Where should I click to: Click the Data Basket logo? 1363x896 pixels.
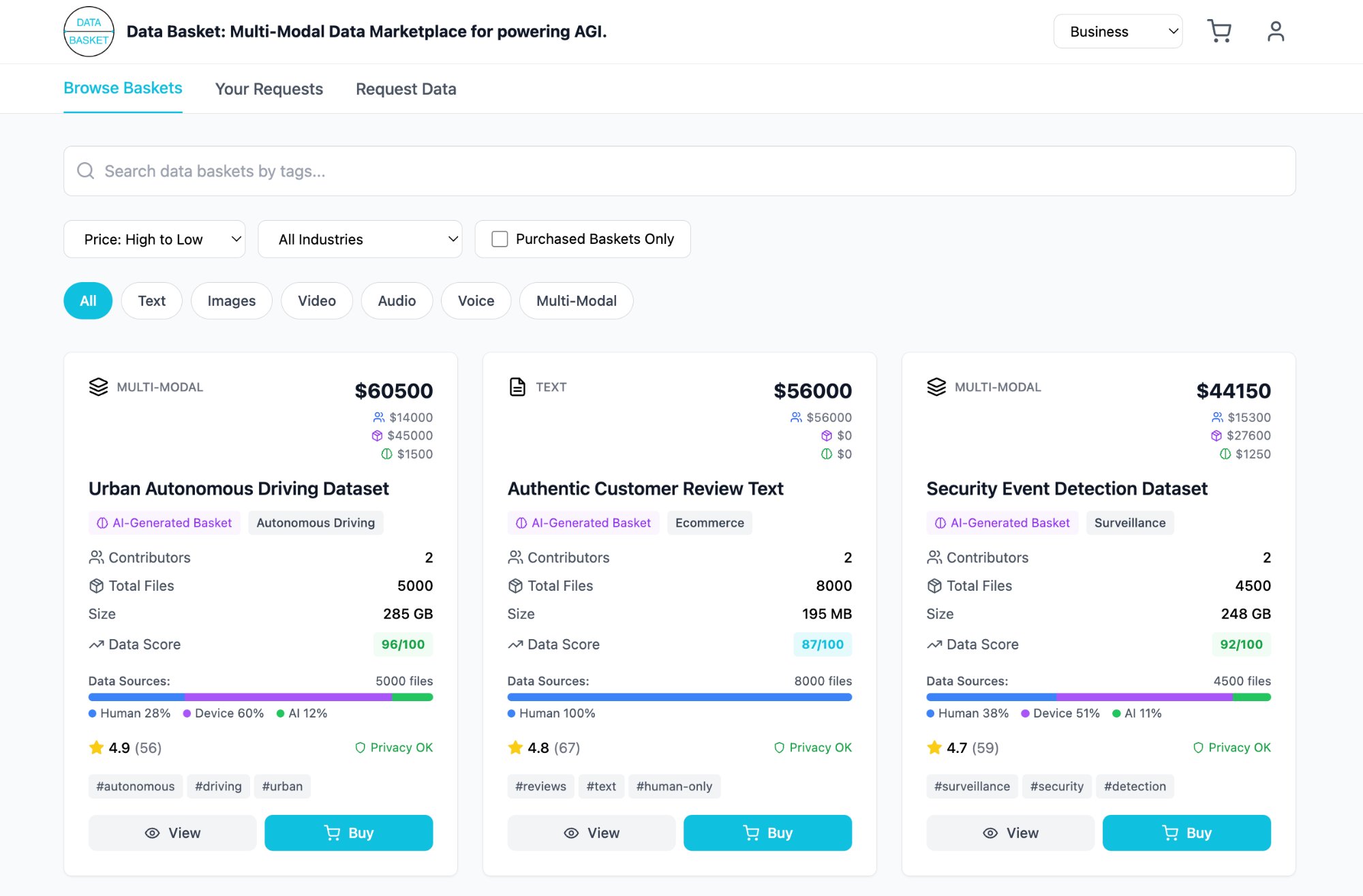coord(88,31)
